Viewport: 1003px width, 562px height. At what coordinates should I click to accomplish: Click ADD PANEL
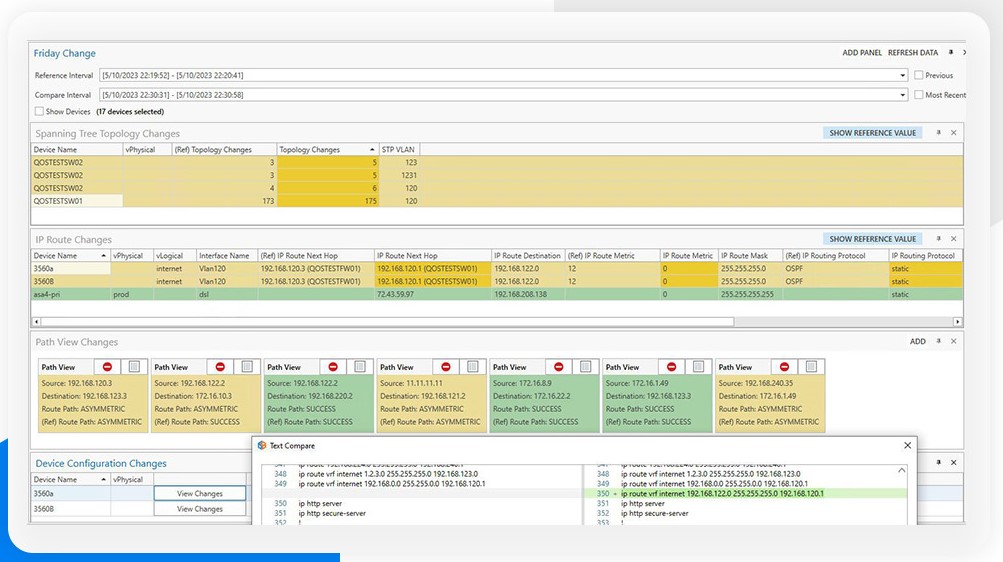pos(862,52)
